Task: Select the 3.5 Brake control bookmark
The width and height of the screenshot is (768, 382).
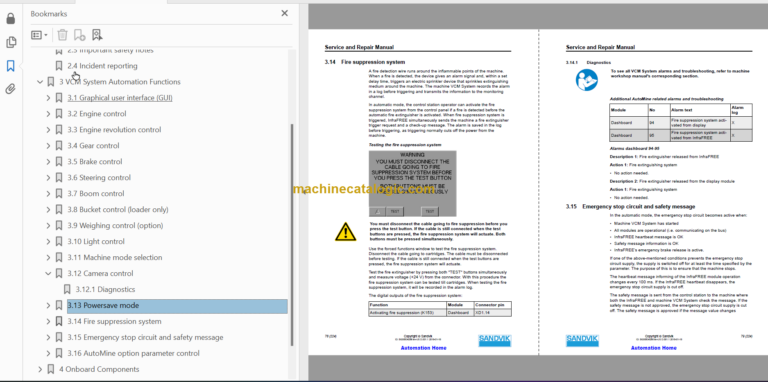Action: point(95,162)
